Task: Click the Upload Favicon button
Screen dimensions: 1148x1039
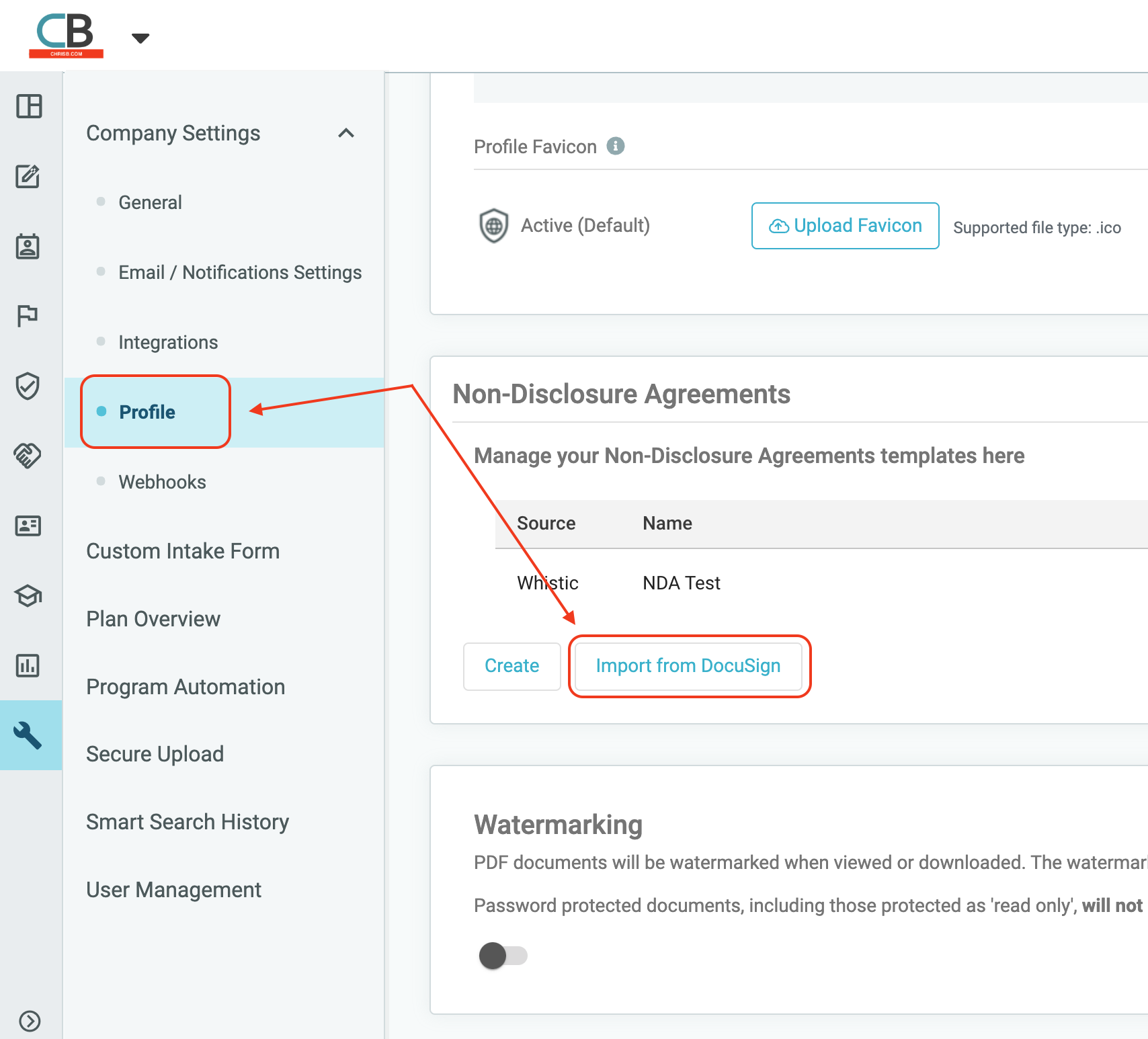Action: [x=845, y=226]
